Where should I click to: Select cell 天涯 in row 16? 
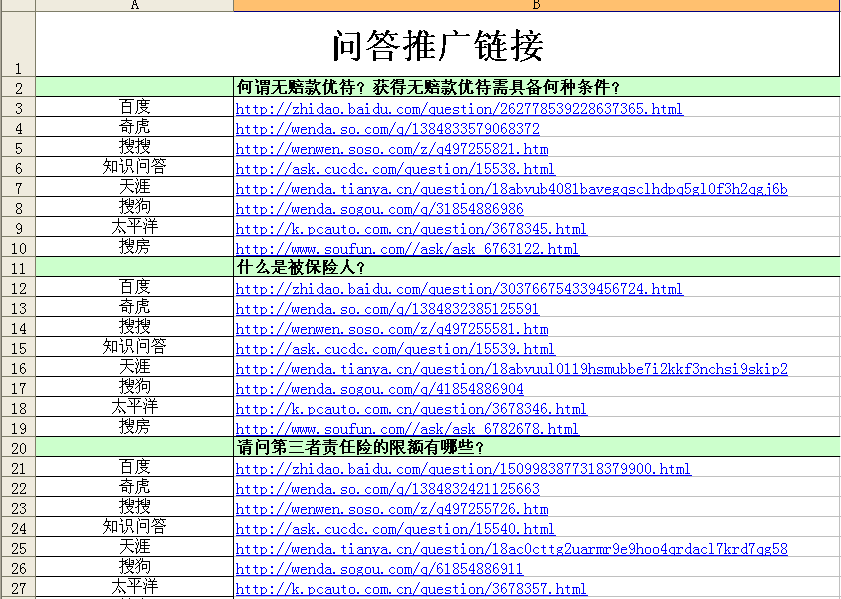tap(135, 367)
